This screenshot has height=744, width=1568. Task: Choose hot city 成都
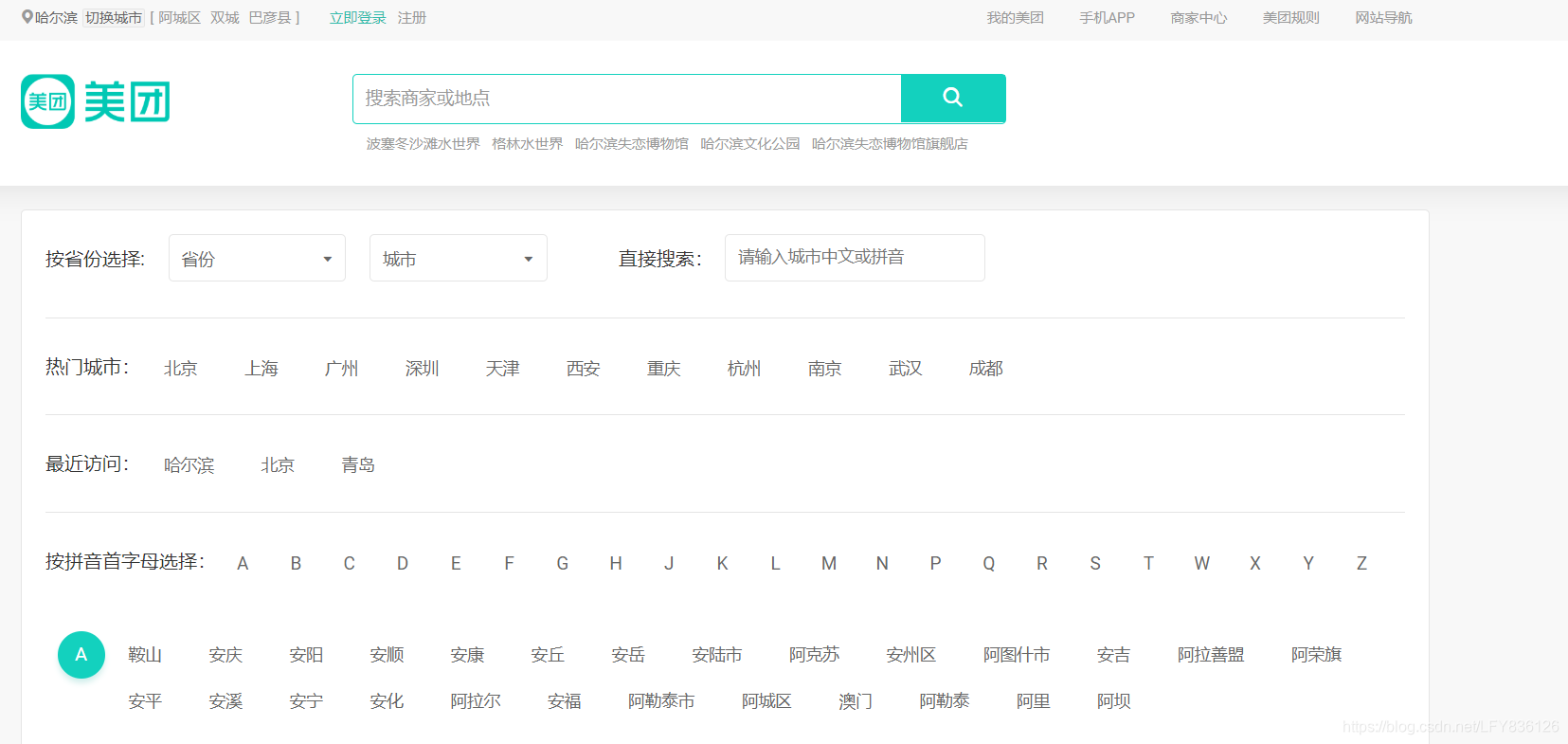click(986, 368)
